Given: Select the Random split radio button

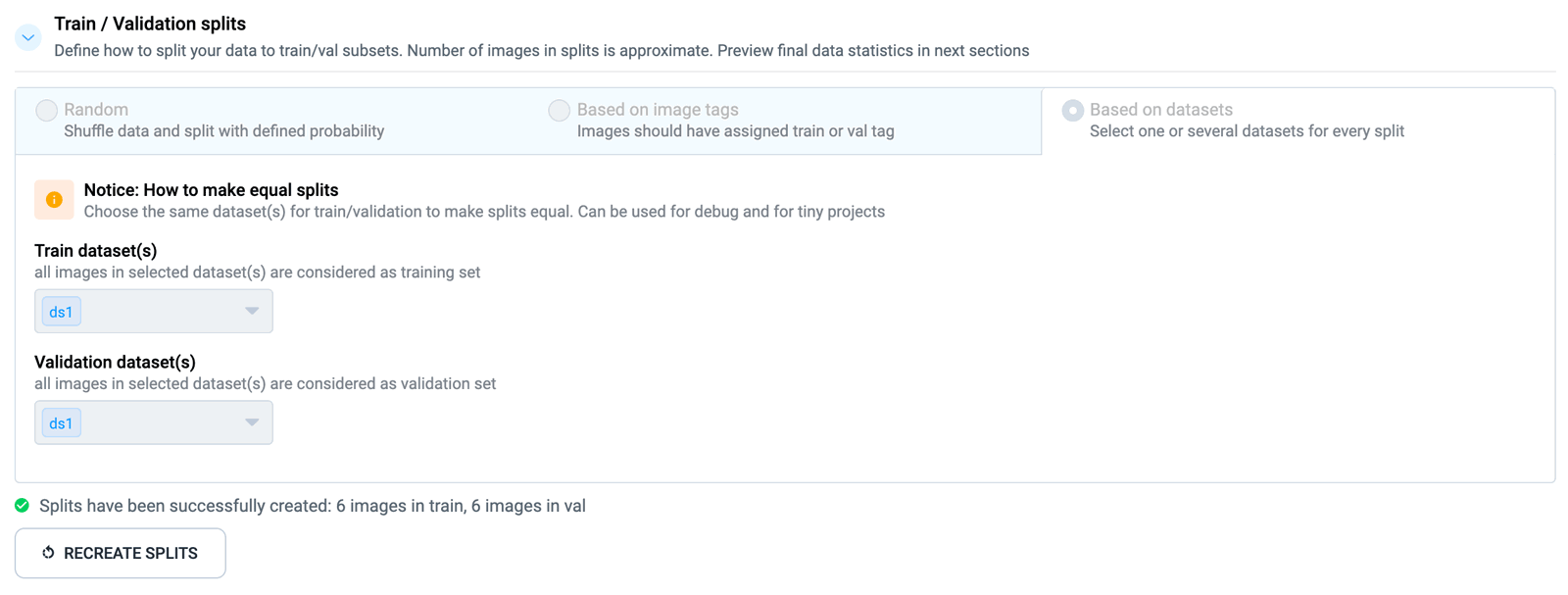Looking at the screenshot, I should [x=46, y=111].
